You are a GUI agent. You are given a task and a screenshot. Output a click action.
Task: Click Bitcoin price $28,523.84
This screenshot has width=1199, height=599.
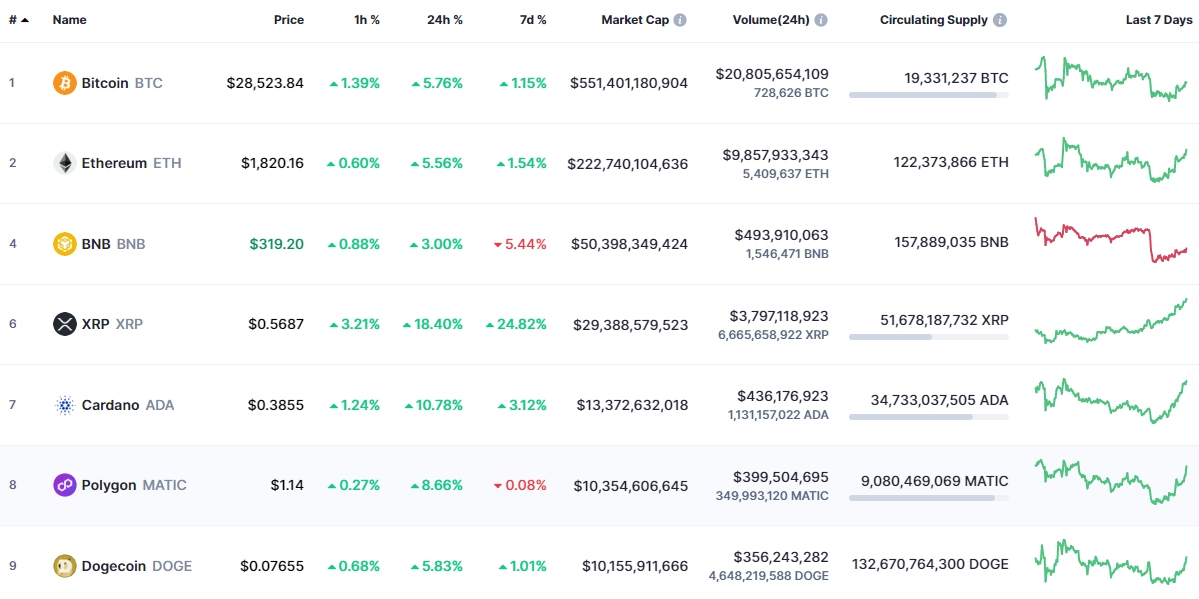[x=265, y=83]
